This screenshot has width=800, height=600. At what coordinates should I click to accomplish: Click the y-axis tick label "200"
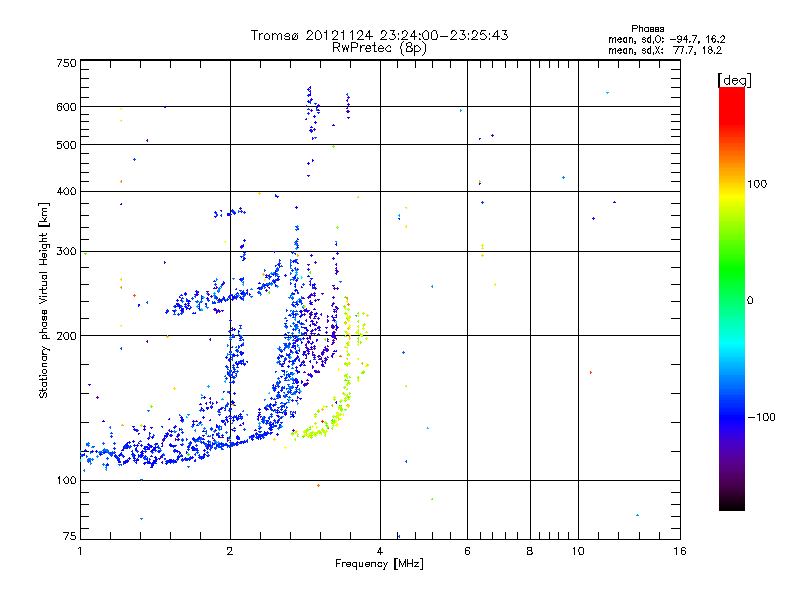pos(66,336)
